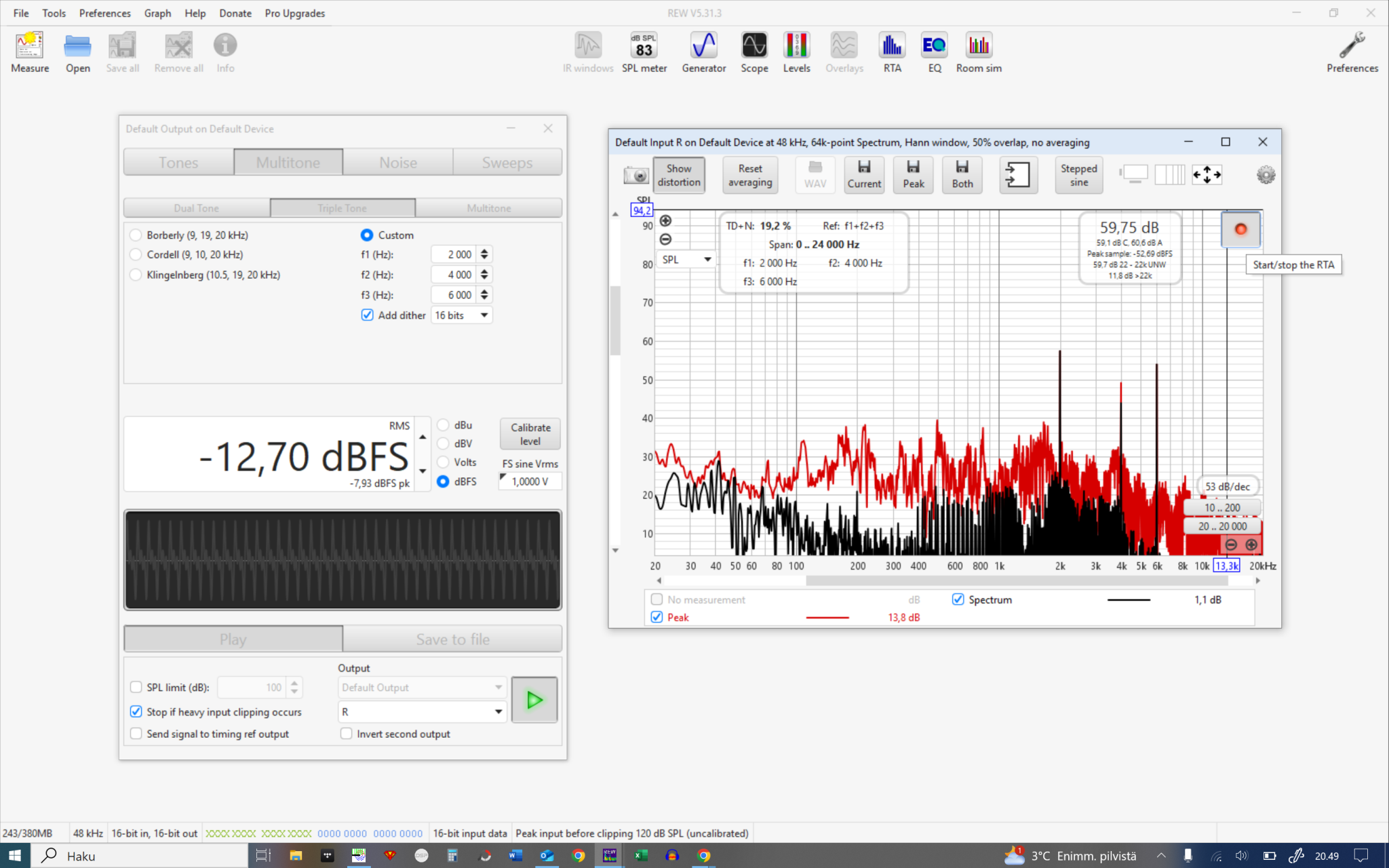Stop the RTA recording button
This screenshot has height=868, width=1389.
tap(1240, 229)
